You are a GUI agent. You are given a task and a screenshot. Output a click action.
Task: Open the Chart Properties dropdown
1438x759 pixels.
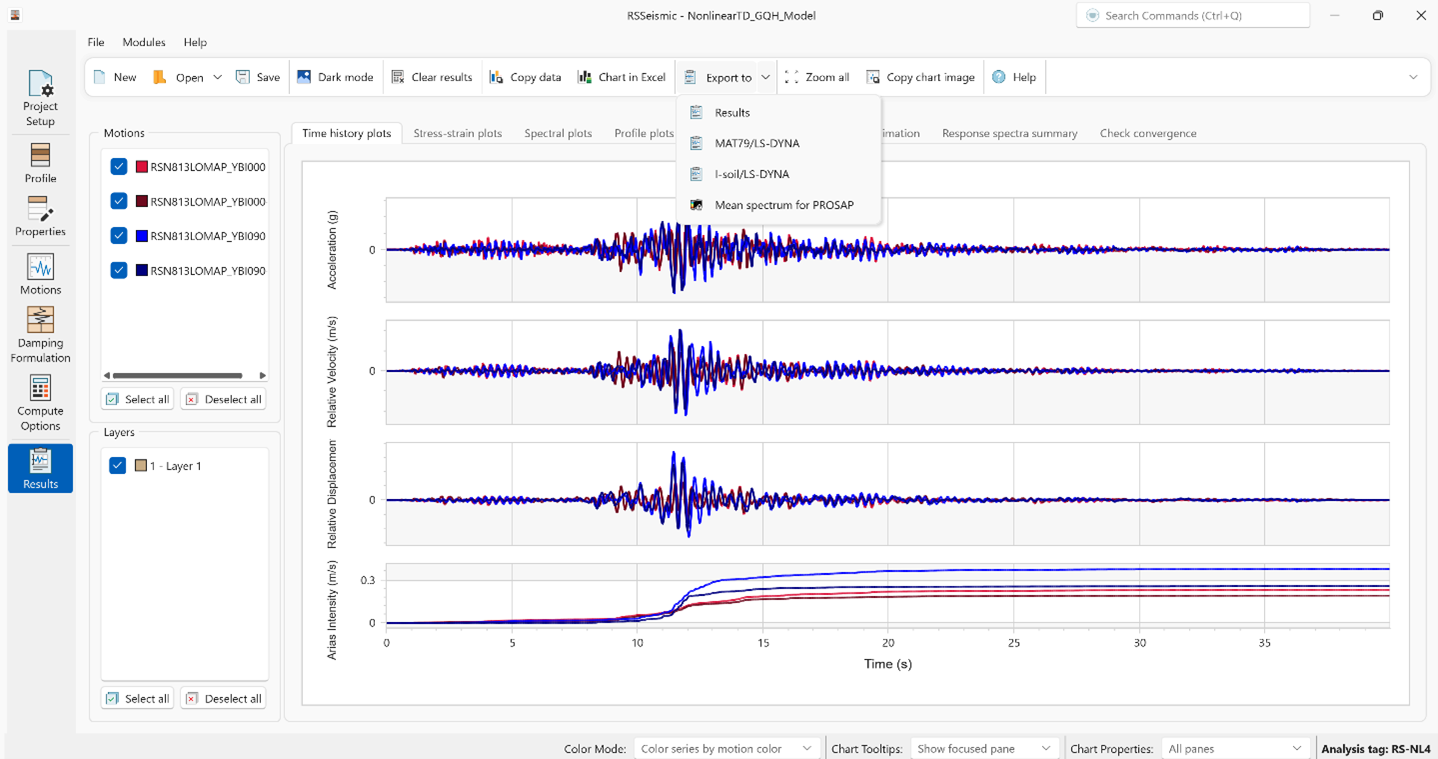[x=1235, y=748]
